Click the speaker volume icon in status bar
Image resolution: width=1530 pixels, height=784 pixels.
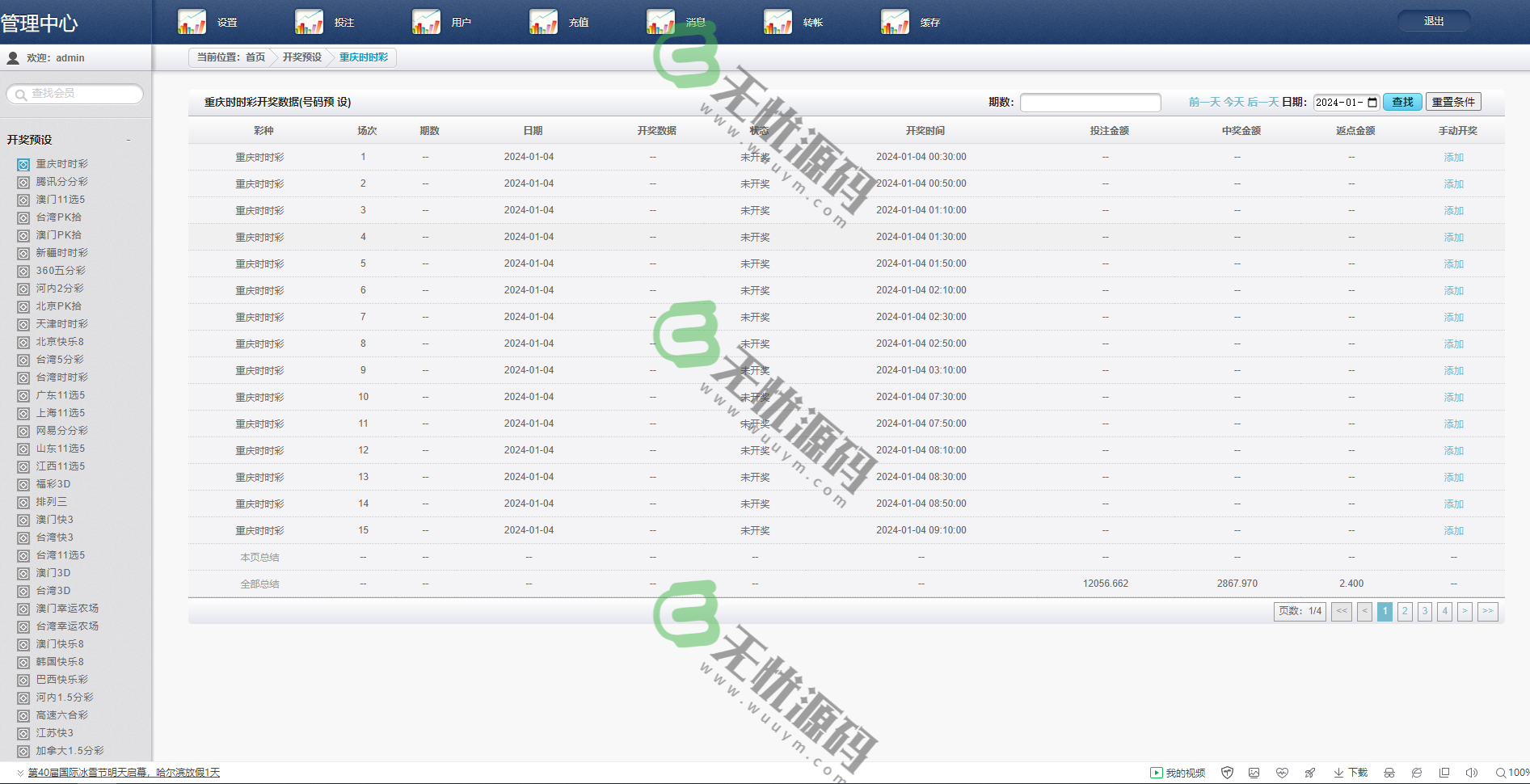click(1472, 773)
